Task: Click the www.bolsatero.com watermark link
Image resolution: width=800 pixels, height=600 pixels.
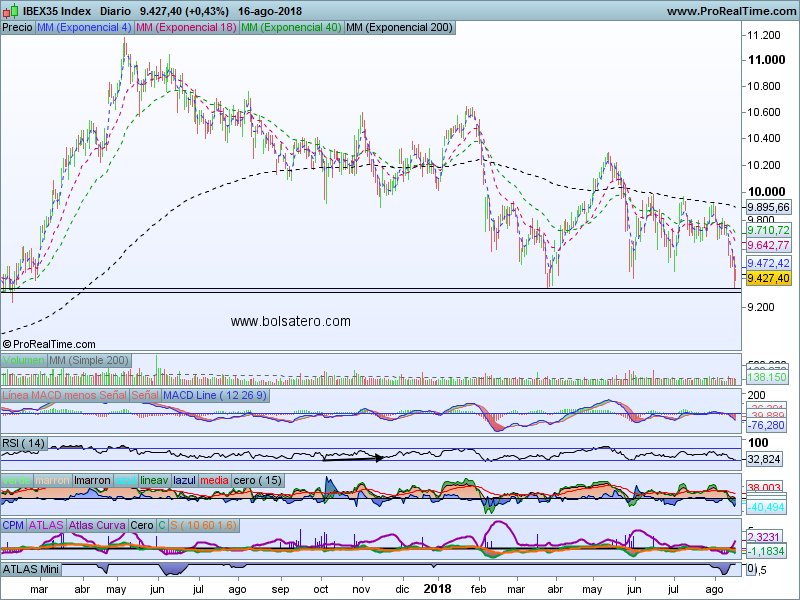Action: (291, 321)
